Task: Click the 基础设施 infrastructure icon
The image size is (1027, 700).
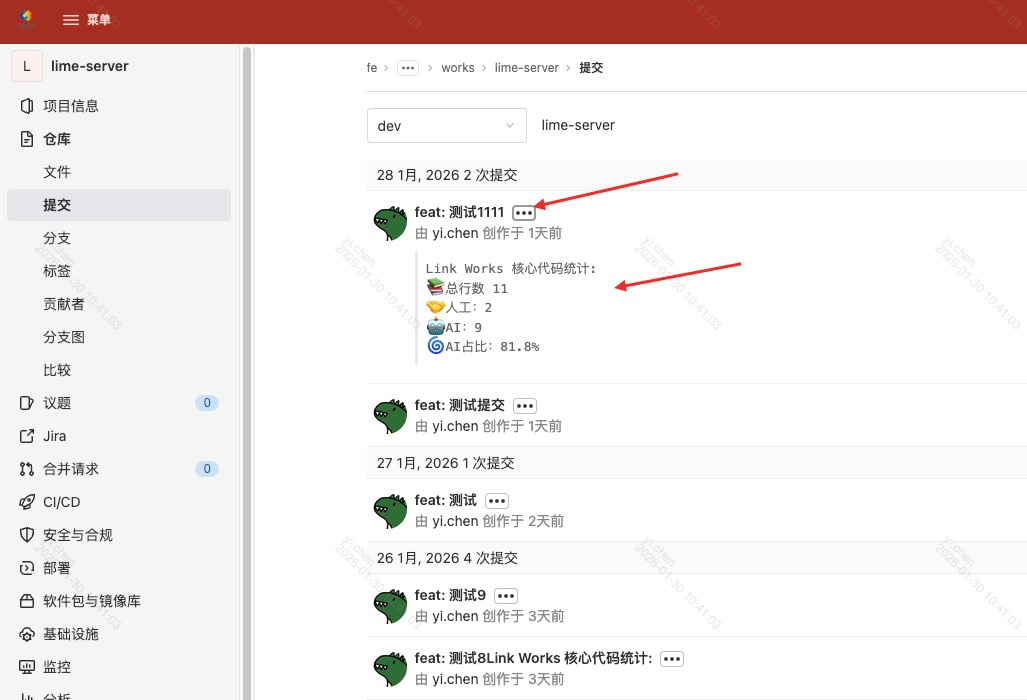Action: coord(28,634)
